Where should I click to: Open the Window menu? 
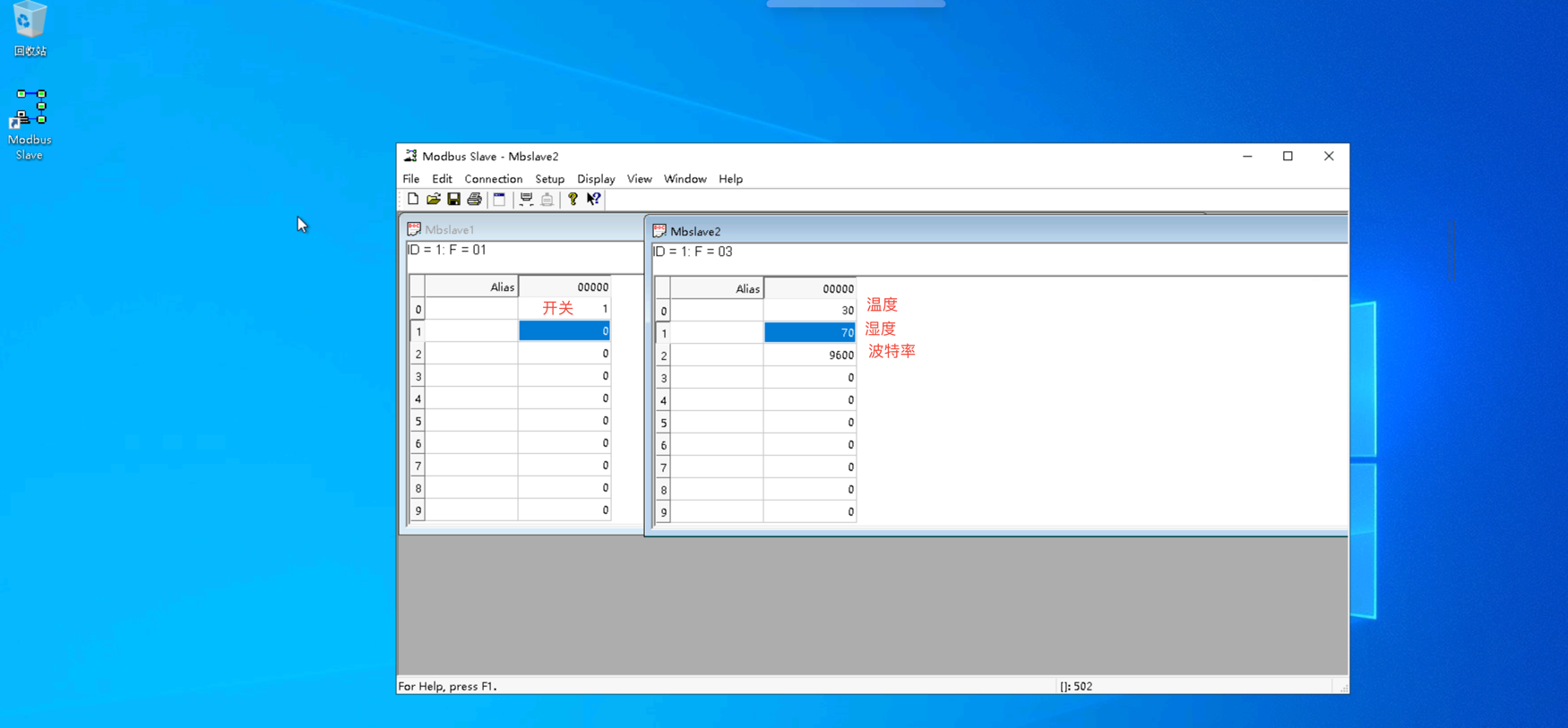[685, 179]
